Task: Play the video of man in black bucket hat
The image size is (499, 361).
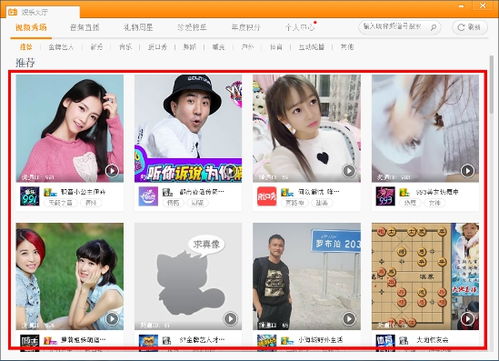Action: point(231,171)
